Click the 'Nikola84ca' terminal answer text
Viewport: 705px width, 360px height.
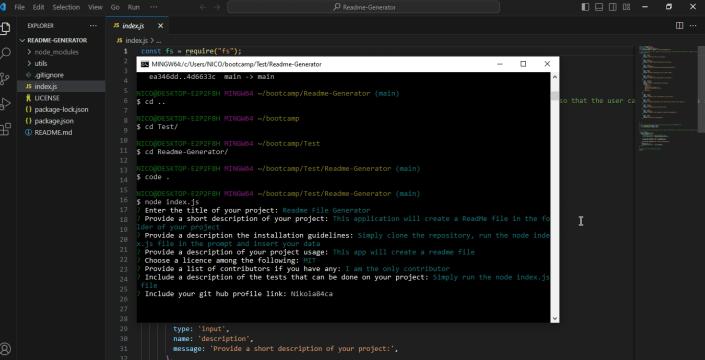click(312, 294)
